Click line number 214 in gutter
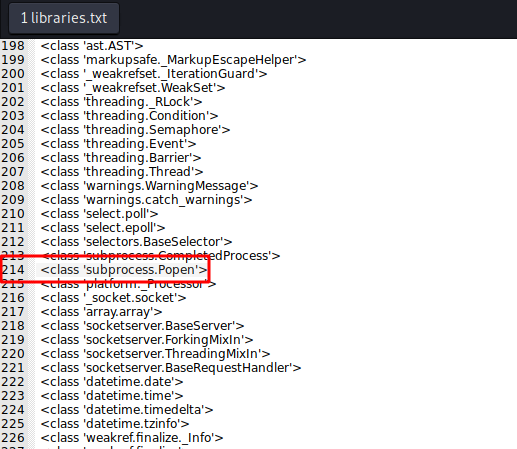Viewport: 517px width, 449px height. point(13,270)
